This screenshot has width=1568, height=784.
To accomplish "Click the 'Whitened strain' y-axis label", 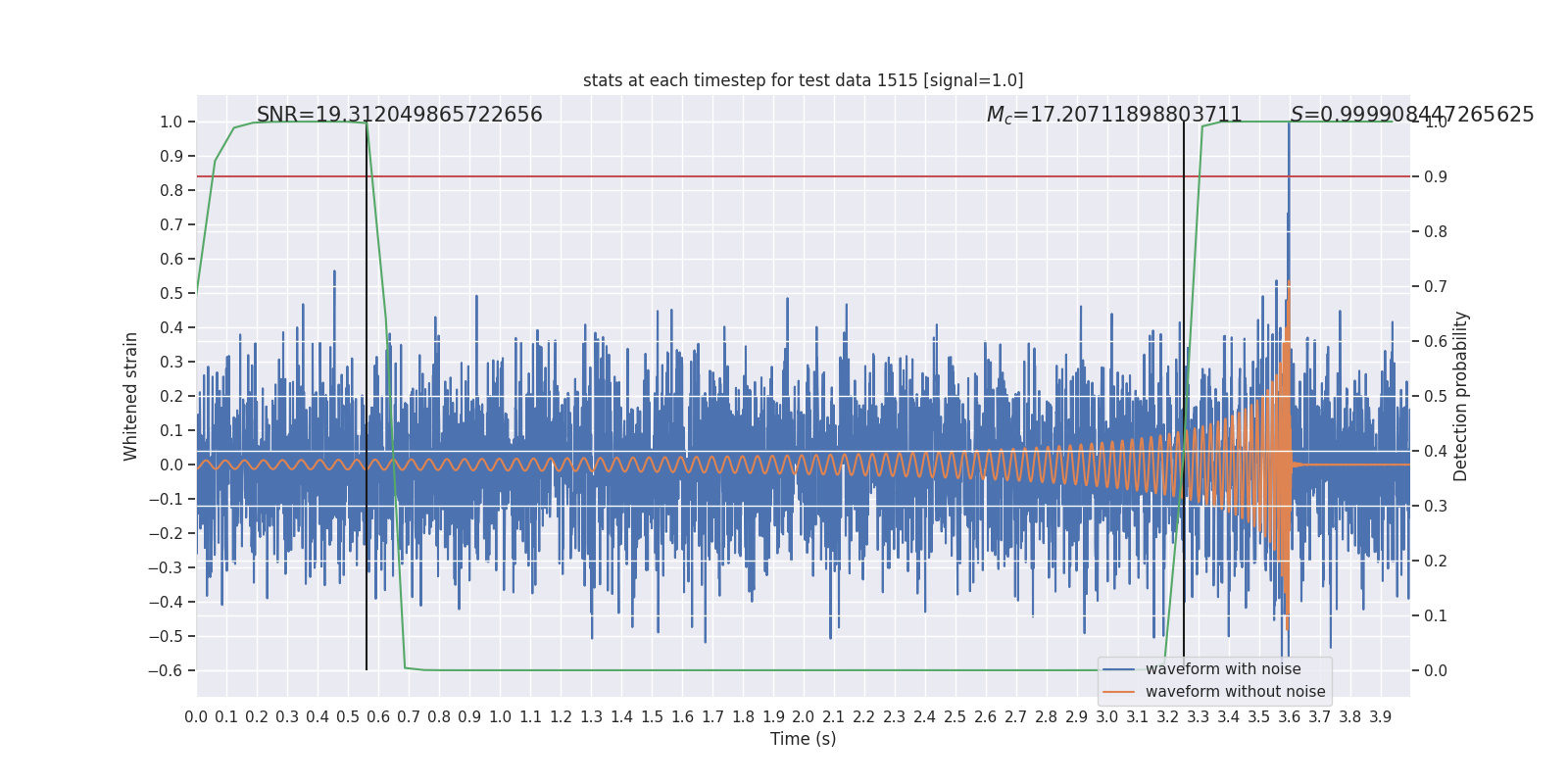I will 131,396.
